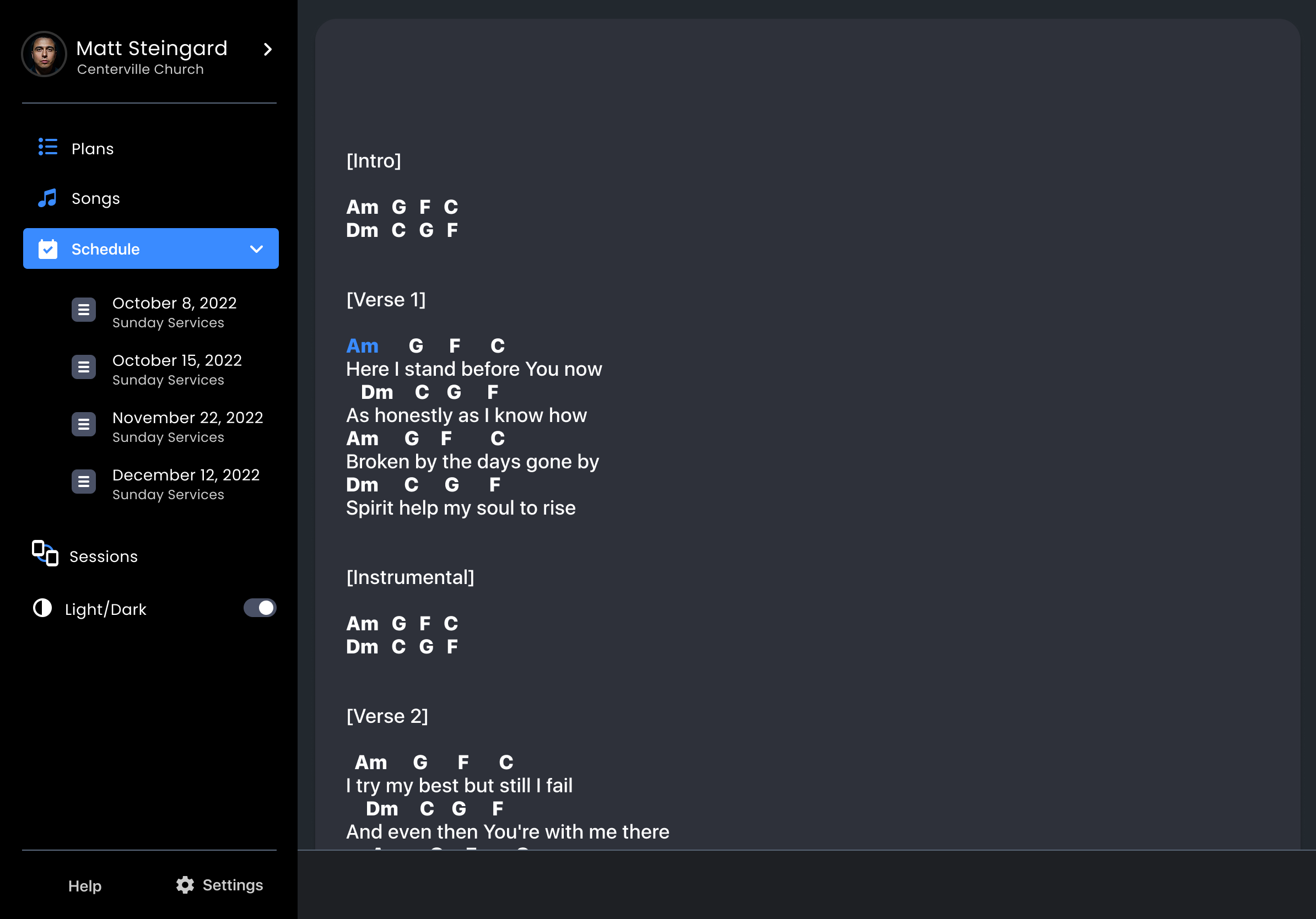Screen dimensions: 1316x919
Task: Click the December 12, 2022 plan icon
Action: [x=84, y=482]
